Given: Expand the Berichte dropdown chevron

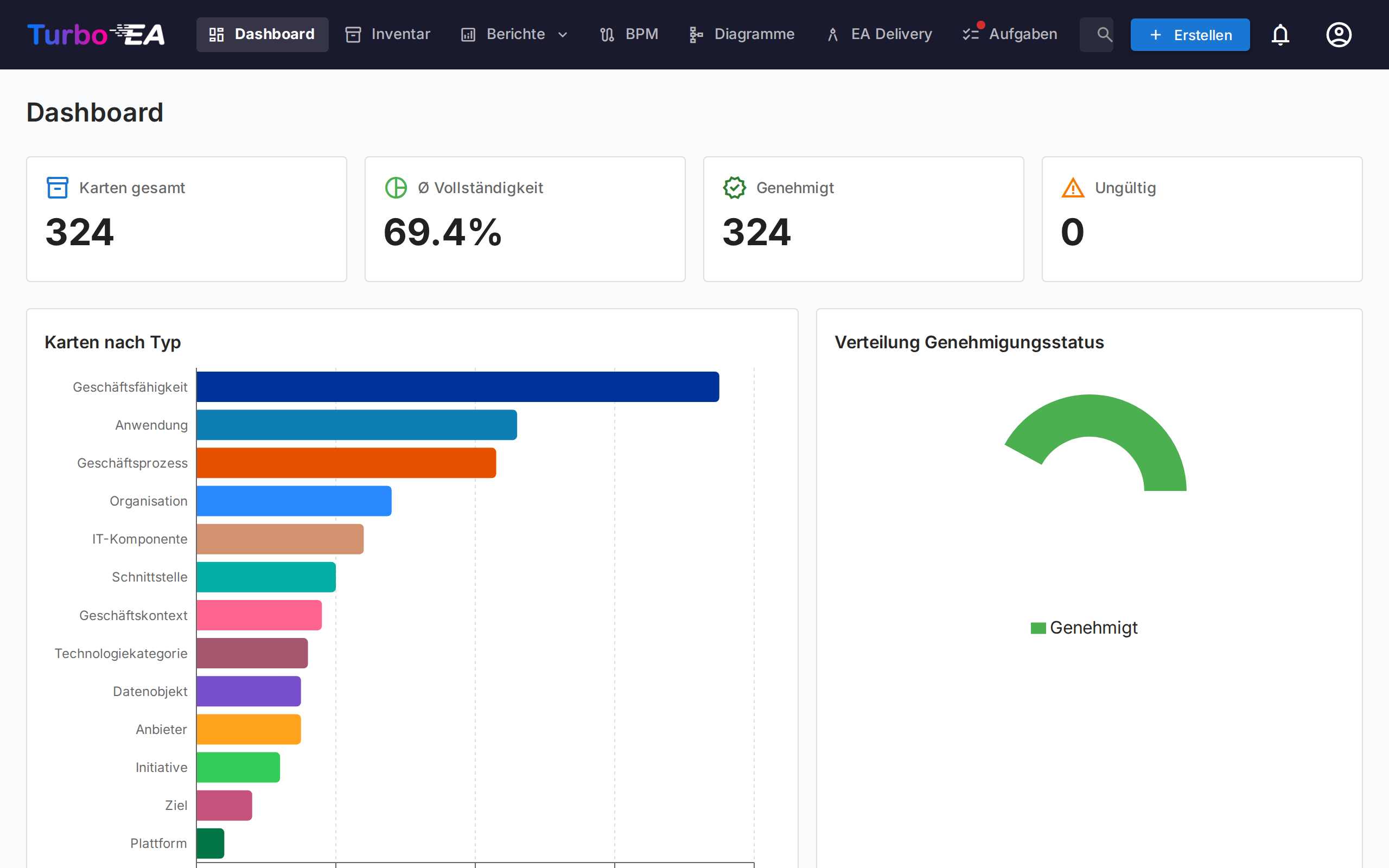Looking at the screenshot, I should pyautogui.click(x=562, y=34).
